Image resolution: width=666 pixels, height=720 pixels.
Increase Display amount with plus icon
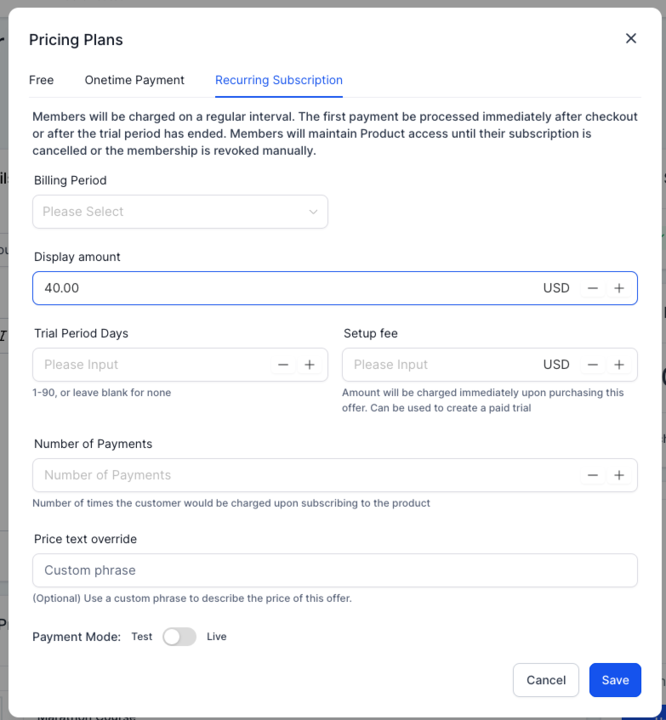point(619,288)
